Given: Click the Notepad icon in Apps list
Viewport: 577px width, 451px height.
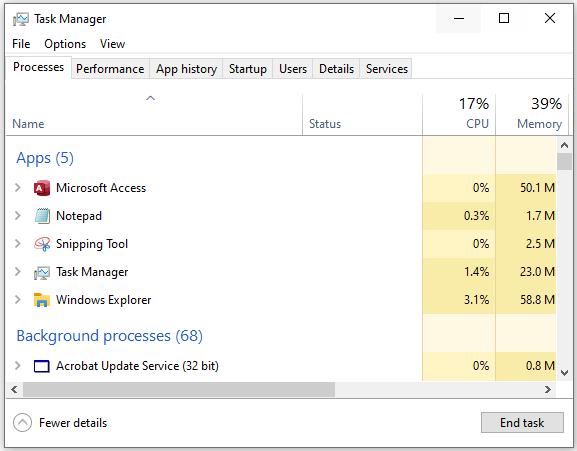Looking at the screenshot, I should pos(42,216).
